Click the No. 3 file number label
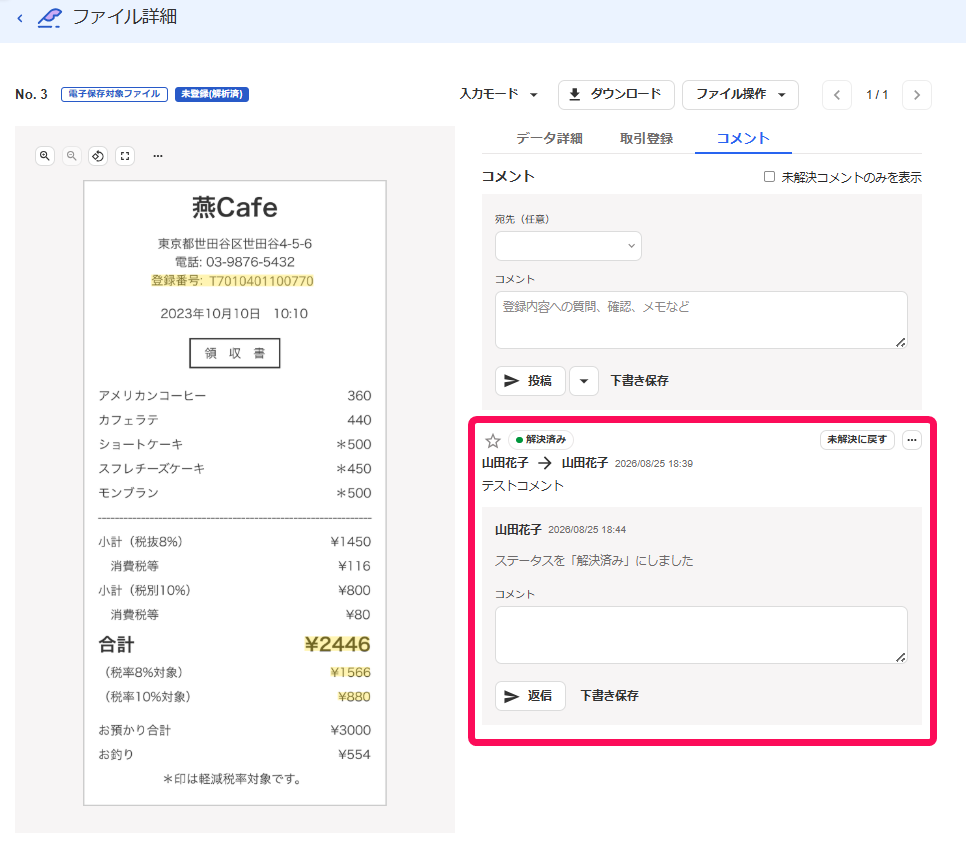This screenshot has height=845, width=966. [31, 94]
